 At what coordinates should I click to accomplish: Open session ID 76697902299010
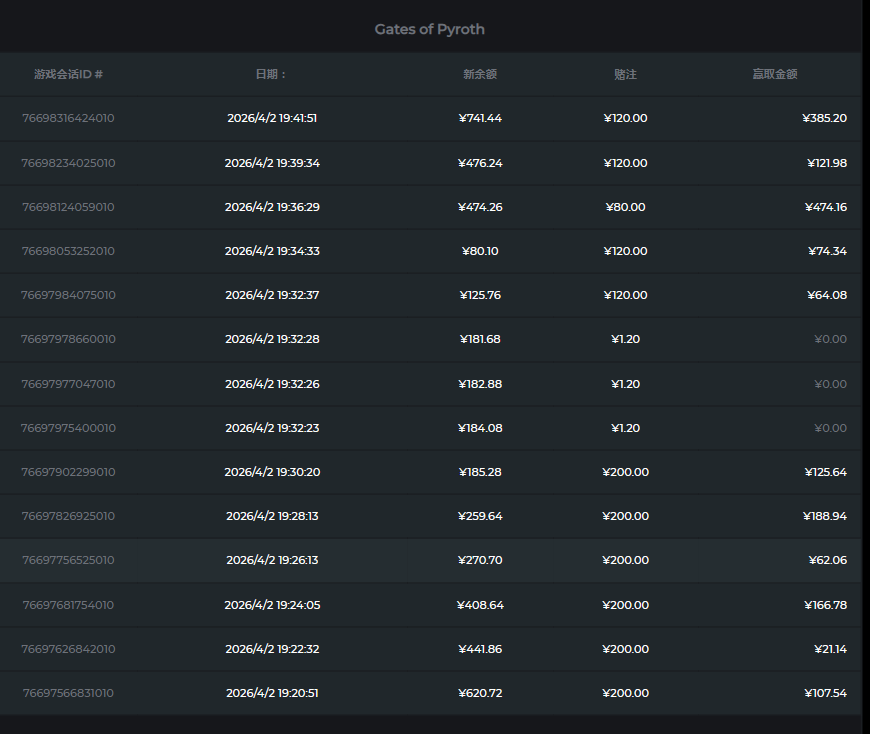[x=68, y=472]
